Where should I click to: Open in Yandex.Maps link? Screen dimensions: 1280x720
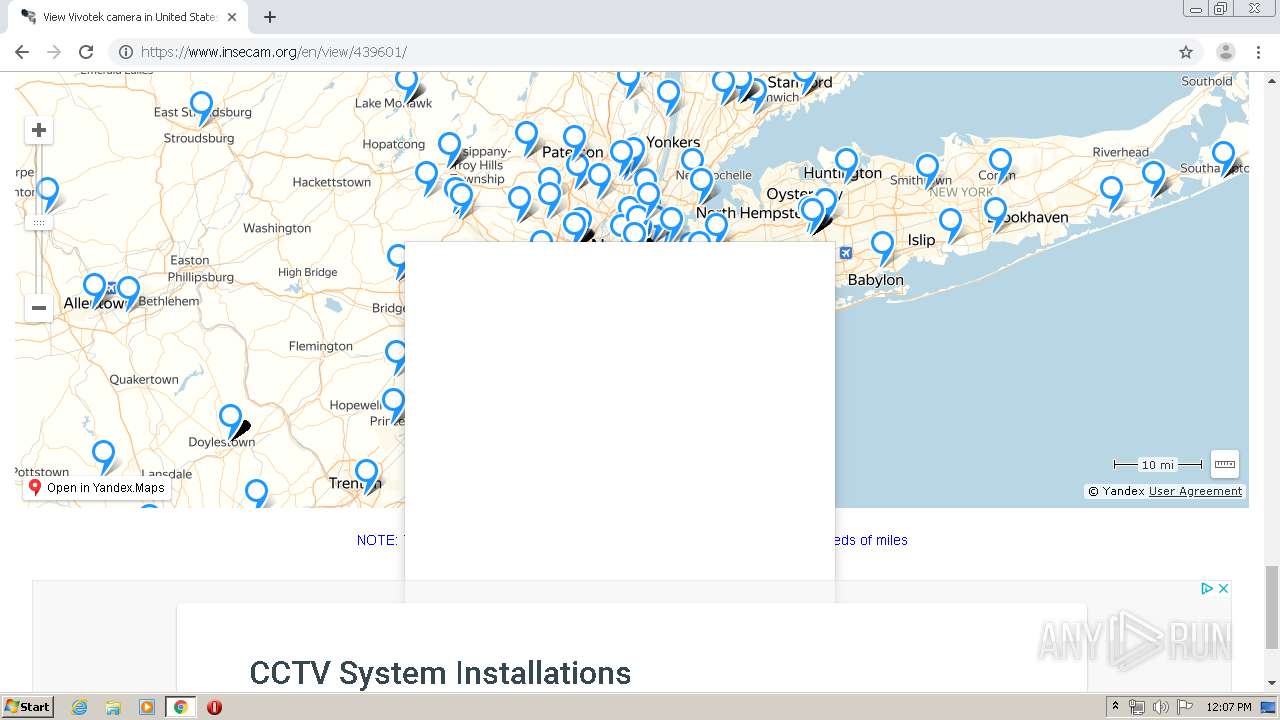(x=96, y=488)
